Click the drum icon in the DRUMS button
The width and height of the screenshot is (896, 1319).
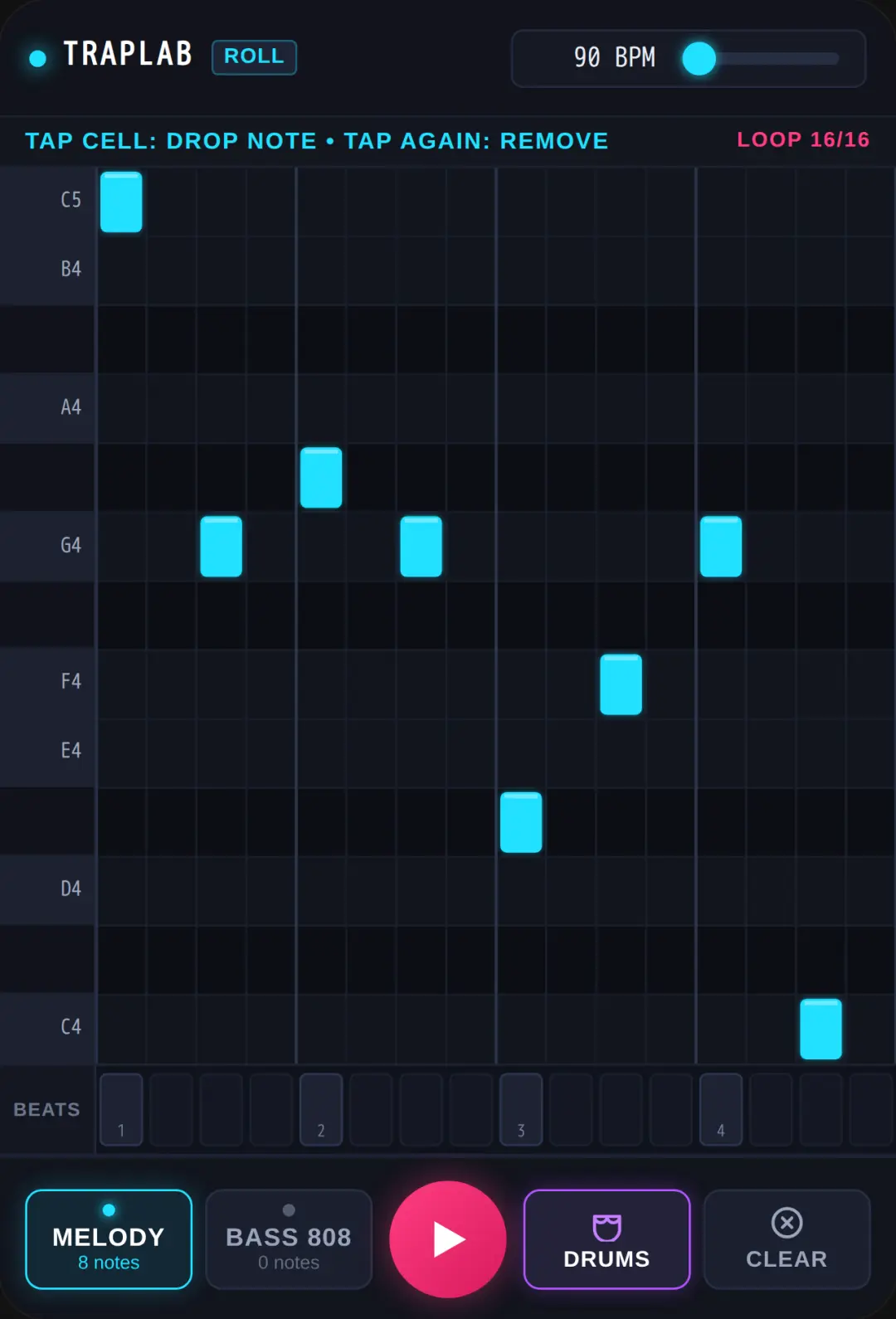click(607, 1227)
